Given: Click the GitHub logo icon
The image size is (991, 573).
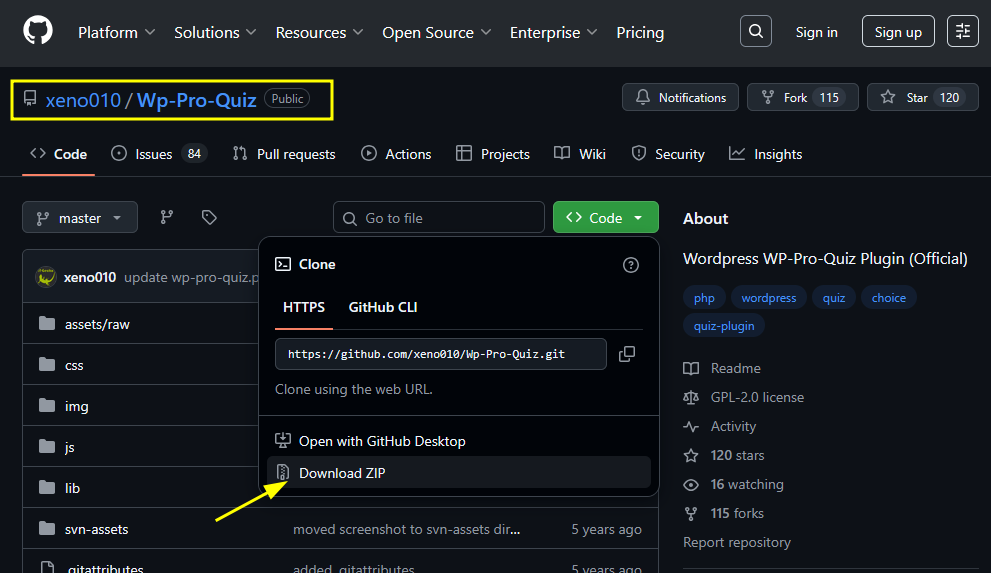Looking at the screenshot, I should 37,31.
